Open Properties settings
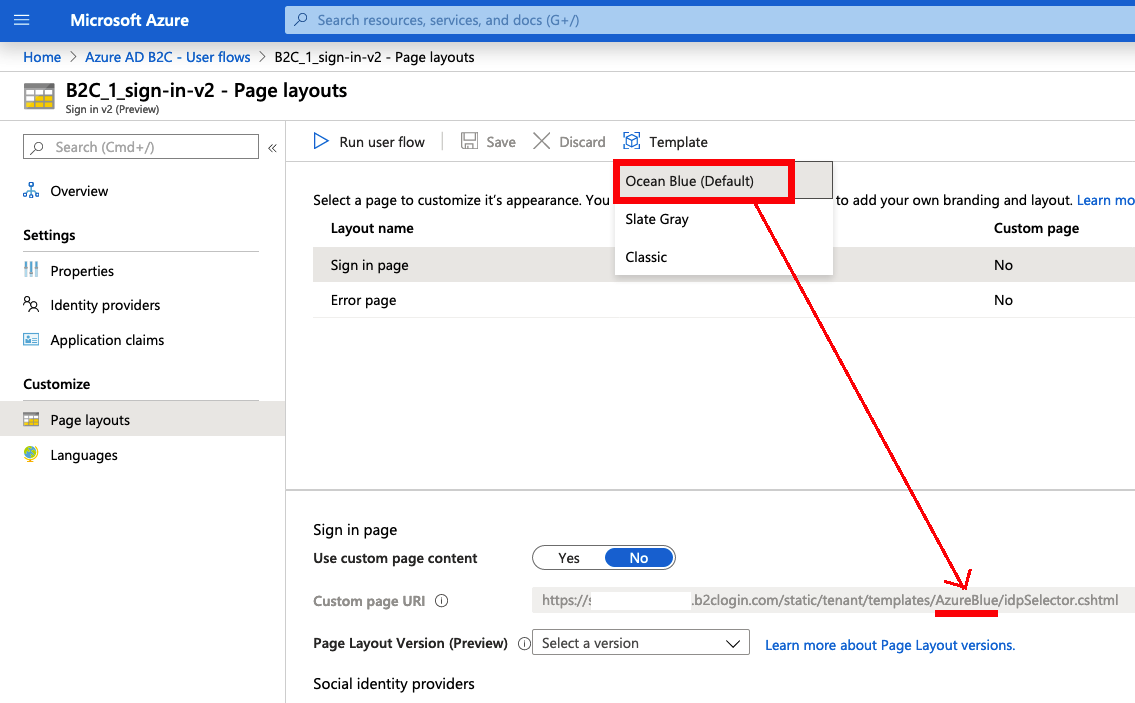The height and width of the screenshot is (703, 1135). 82,271
